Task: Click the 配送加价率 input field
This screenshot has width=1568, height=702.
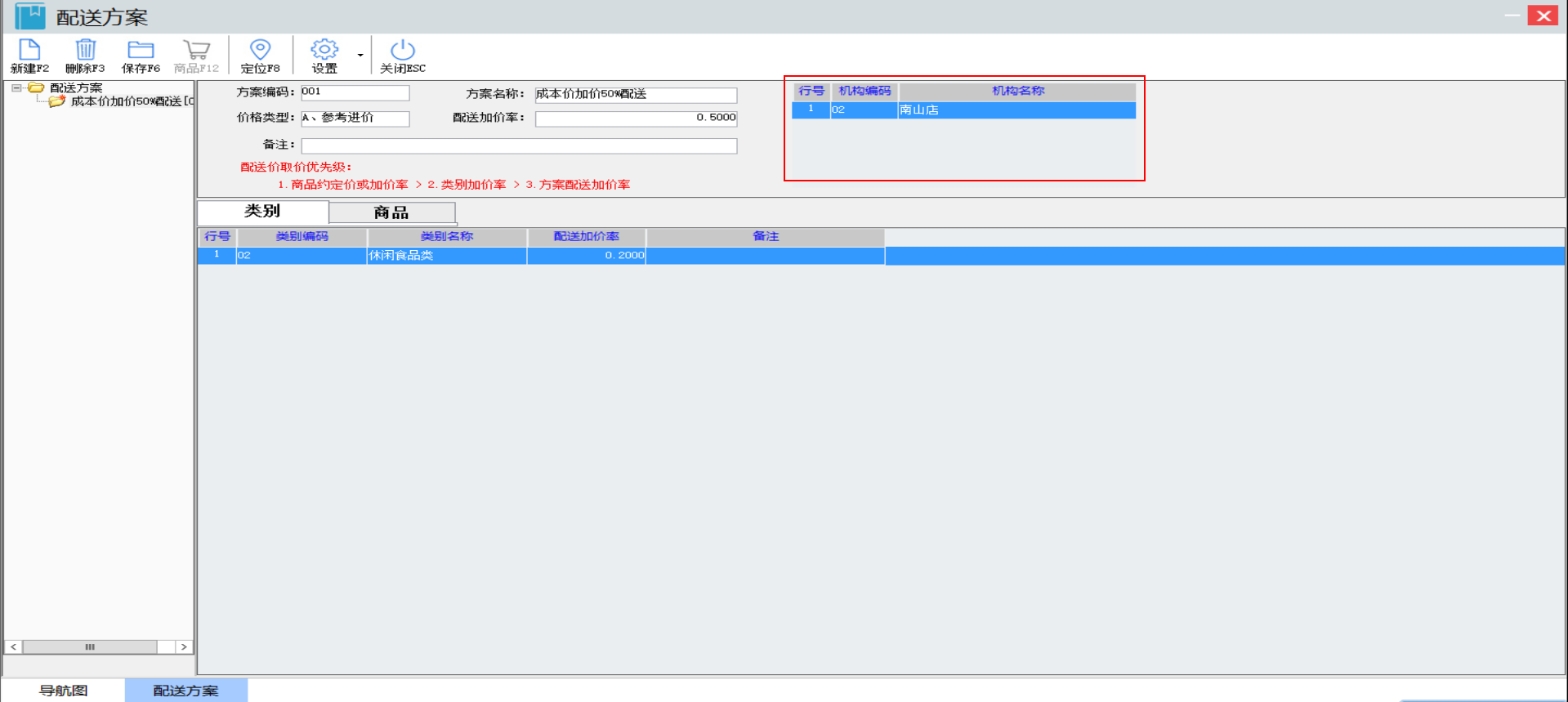Action: pos(636,118)
